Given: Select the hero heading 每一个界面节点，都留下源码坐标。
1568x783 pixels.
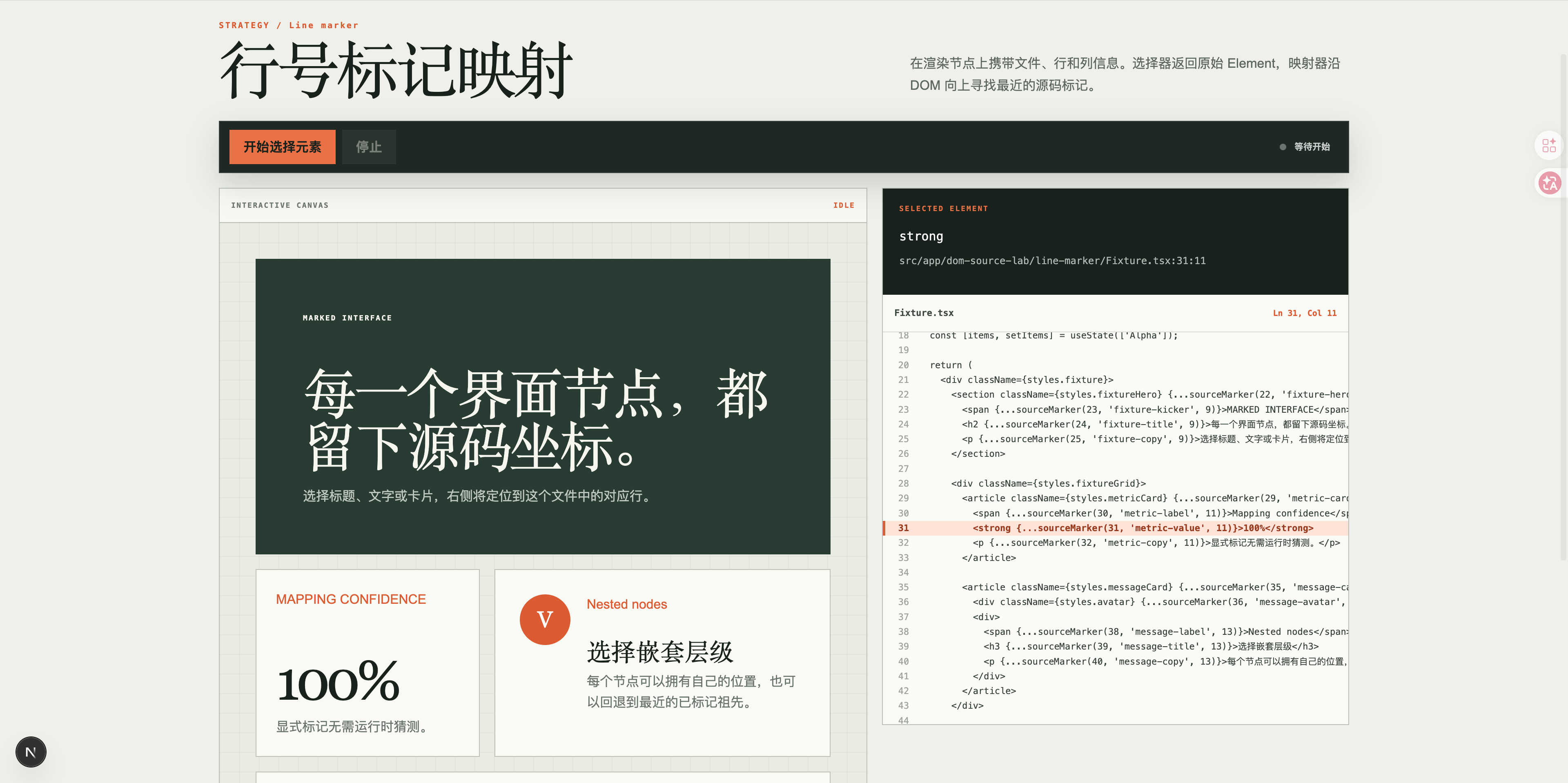Looking at the screenshot, I should click(x=536, y=420).
